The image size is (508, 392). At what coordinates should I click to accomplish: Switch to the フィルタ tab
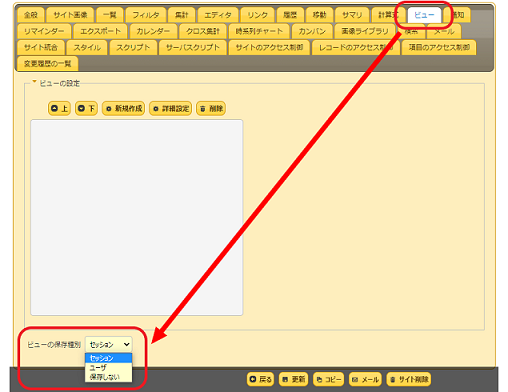pos(146,15)
